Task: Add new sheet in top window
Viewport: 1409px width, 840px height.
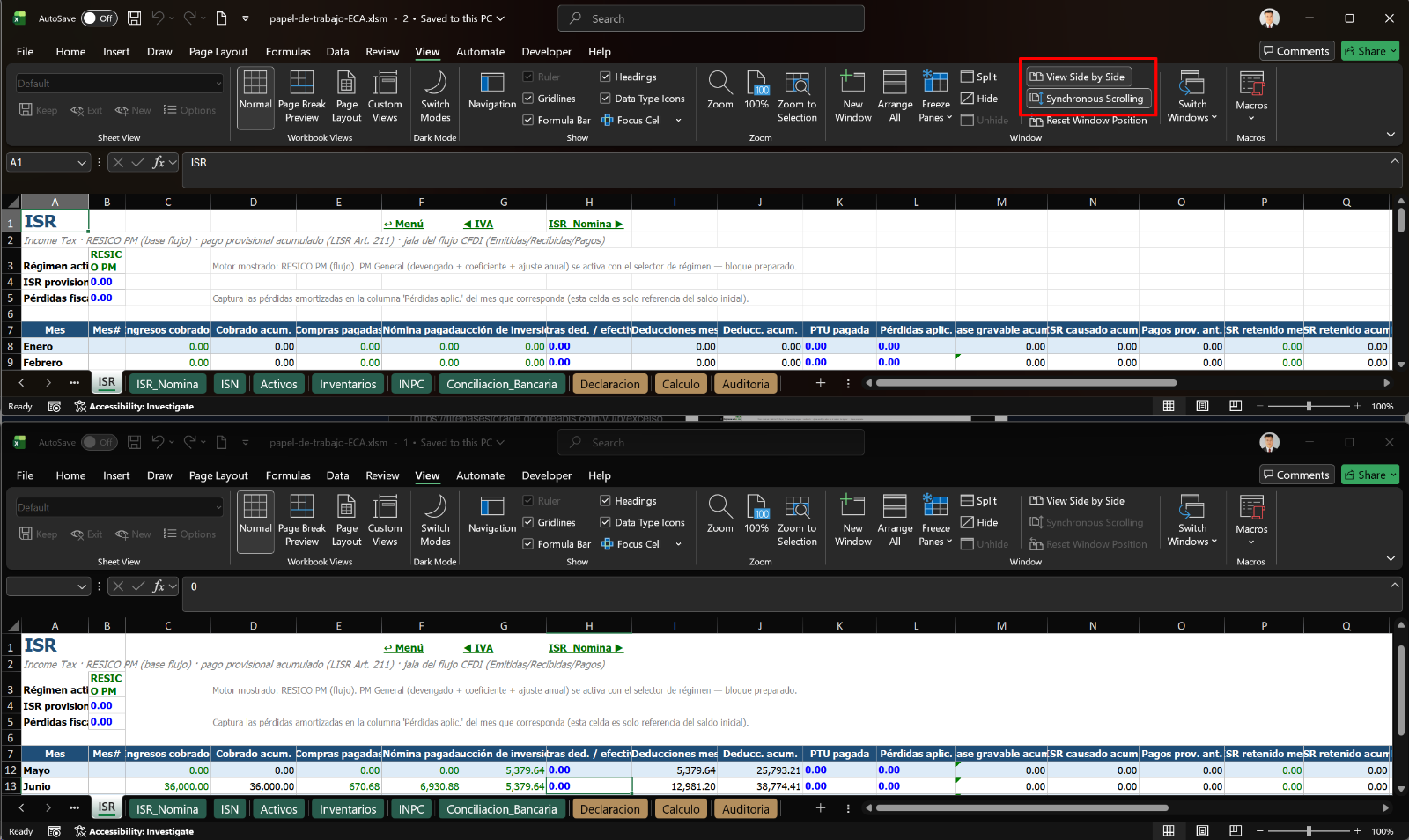Action: pos(820,383)
